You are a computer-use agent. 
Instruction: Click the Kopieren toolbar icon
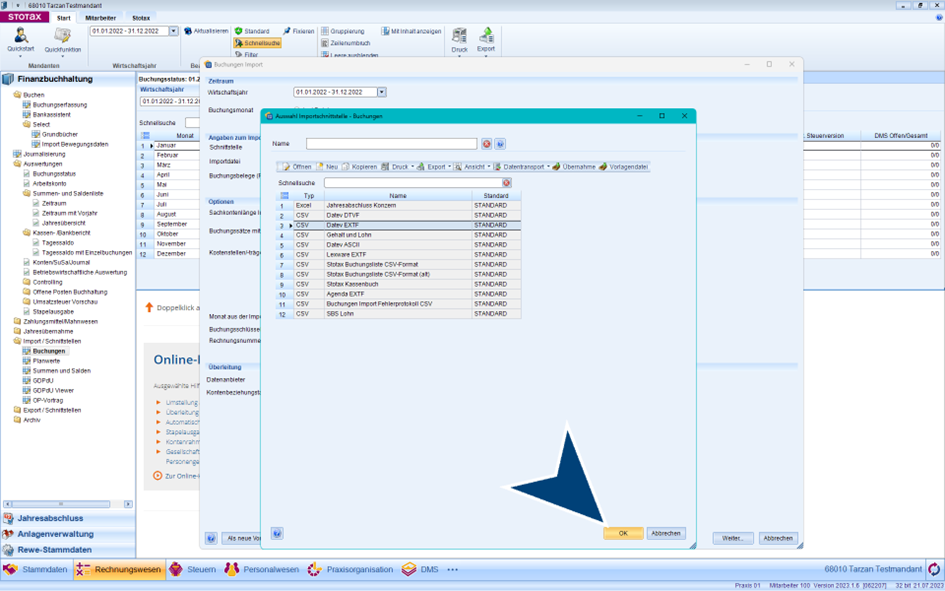point(346,167)
